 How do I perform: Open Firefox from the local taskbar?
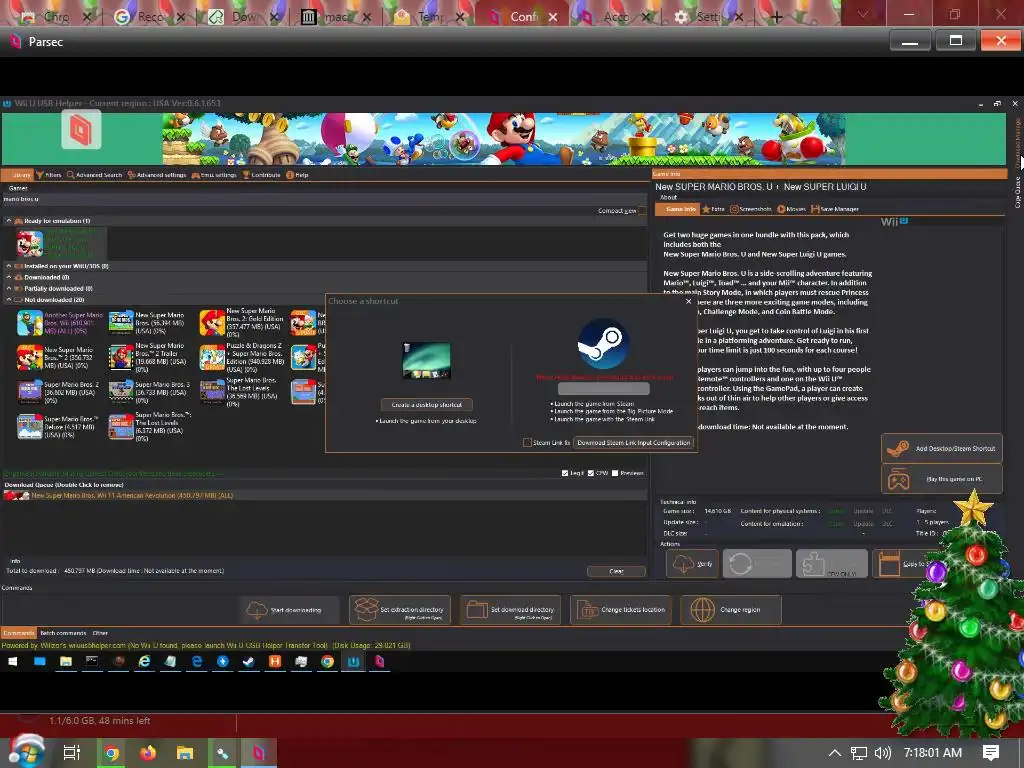tap(148, 753)
